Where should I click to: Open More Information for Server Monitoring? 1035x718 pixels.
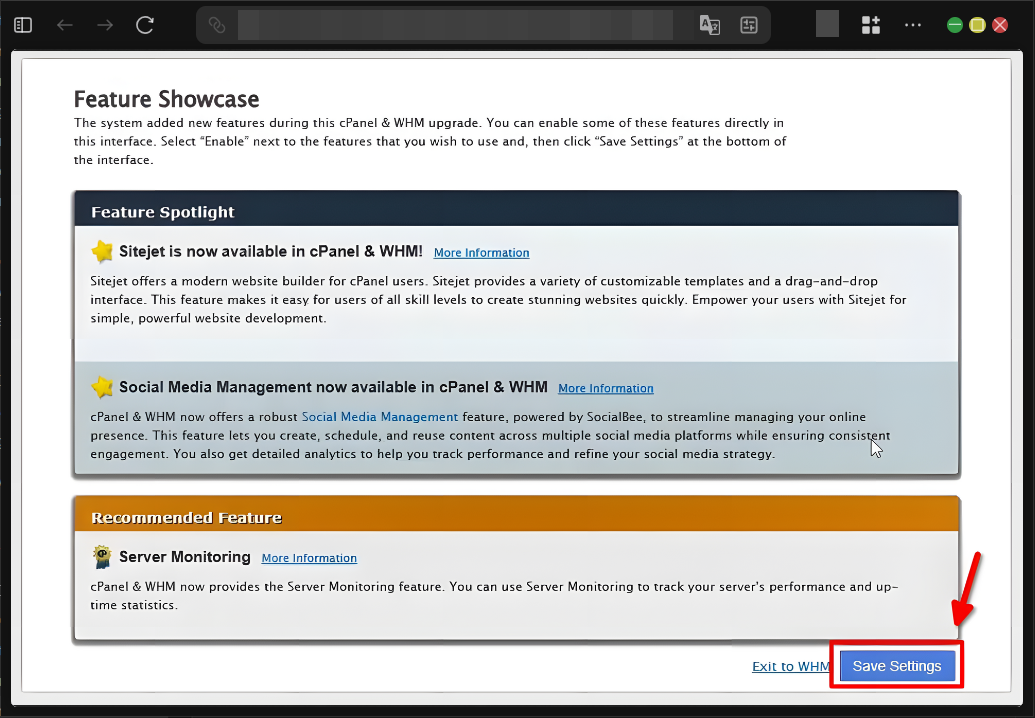[308, 557]
